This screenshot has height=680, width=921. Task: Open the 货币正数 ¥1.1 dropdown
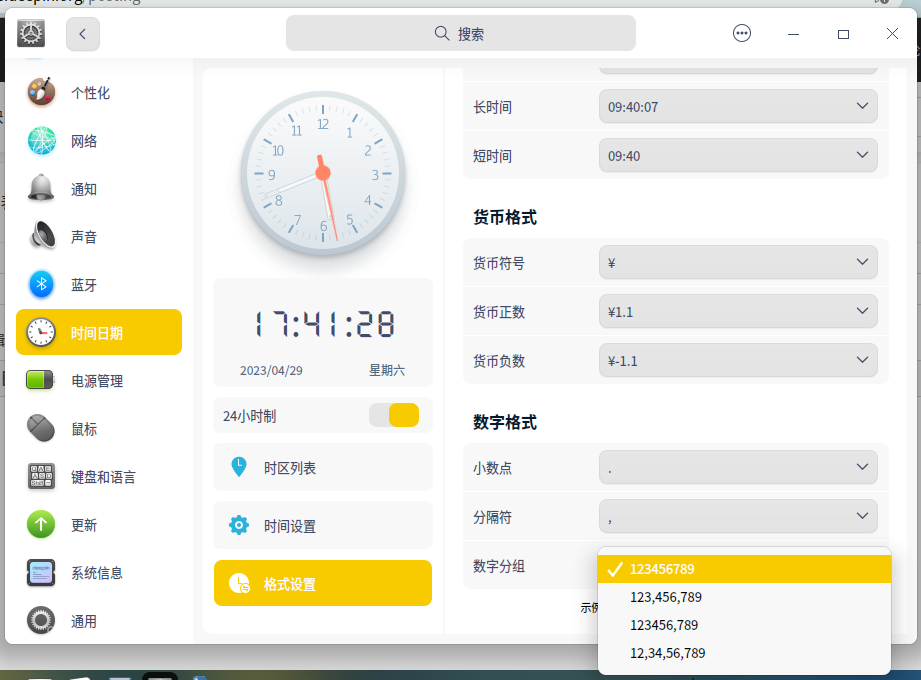click(x=738, y=311)
